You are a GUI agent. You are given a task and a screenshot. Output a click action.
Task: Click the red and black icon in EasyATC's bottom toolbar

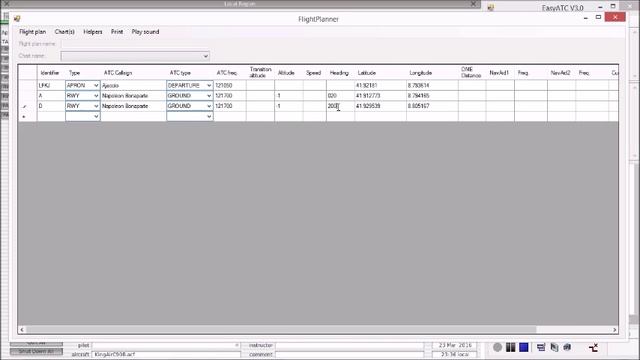coord(593,347)
